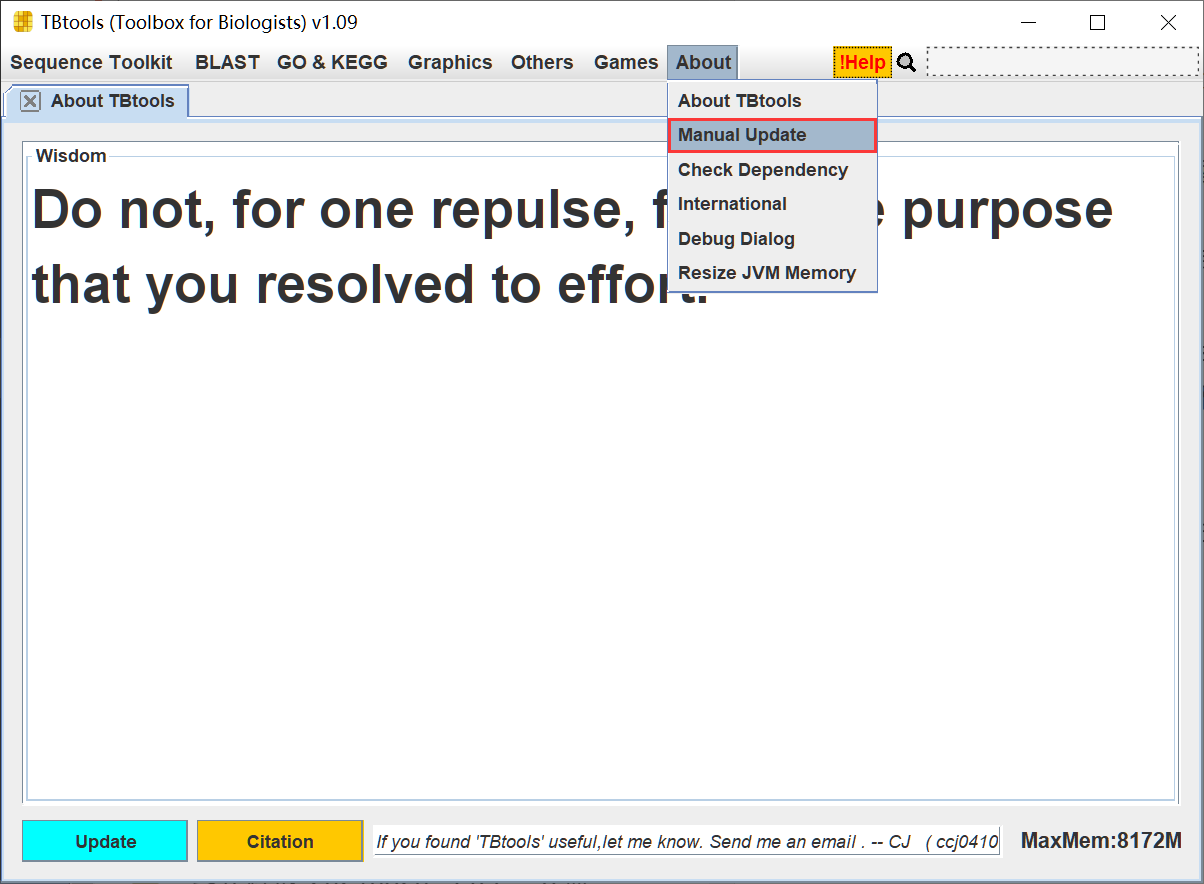Close the About TBtools tab
The image size is (1204, 884).
[30, 101]
